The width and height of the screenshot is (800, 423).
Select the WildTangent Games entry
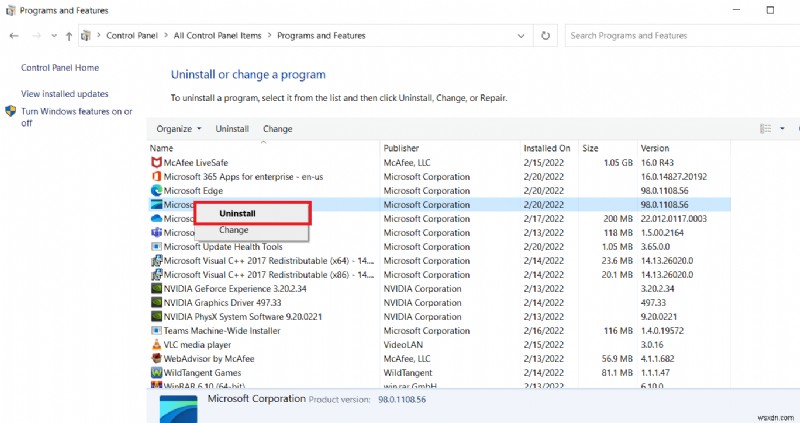coord(439,372)
